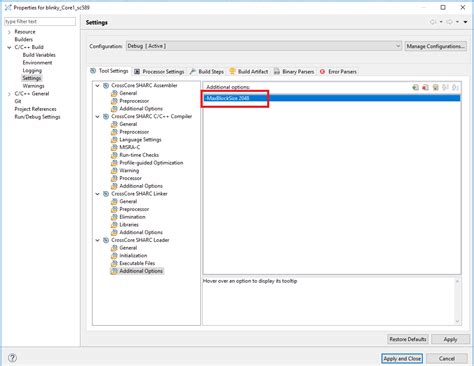
Task: Select Builders in the left tree
Action: (x=24, y=39)
